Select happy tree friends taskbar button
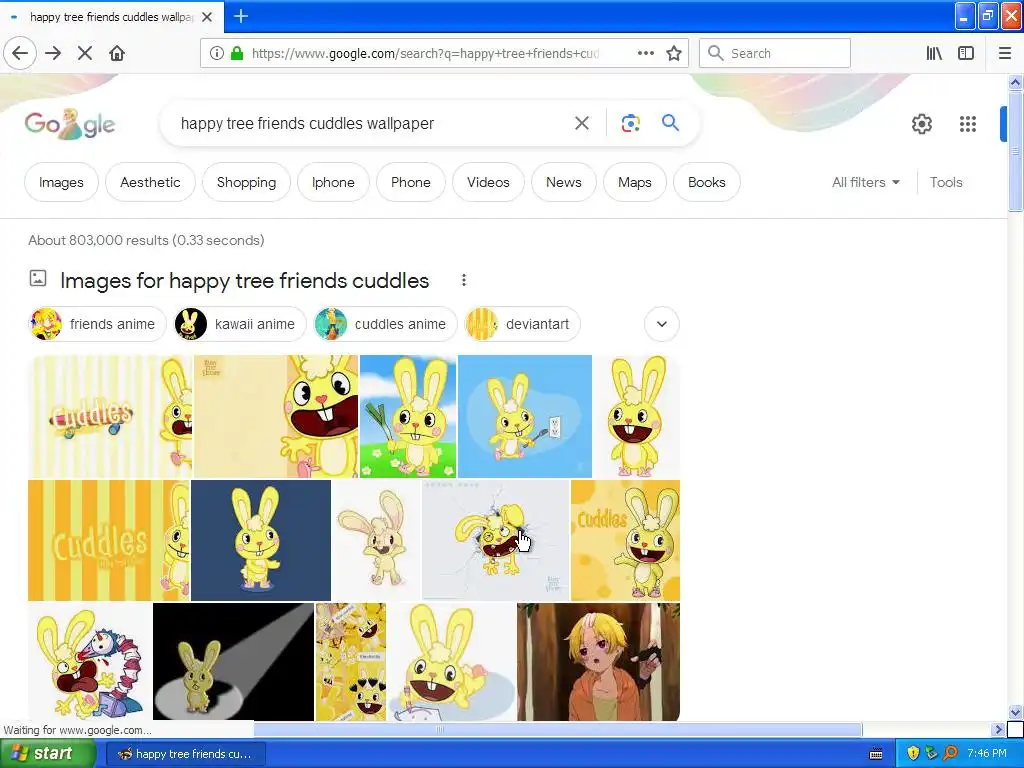This screenshot has height=768, width=1024. [185, 754]
